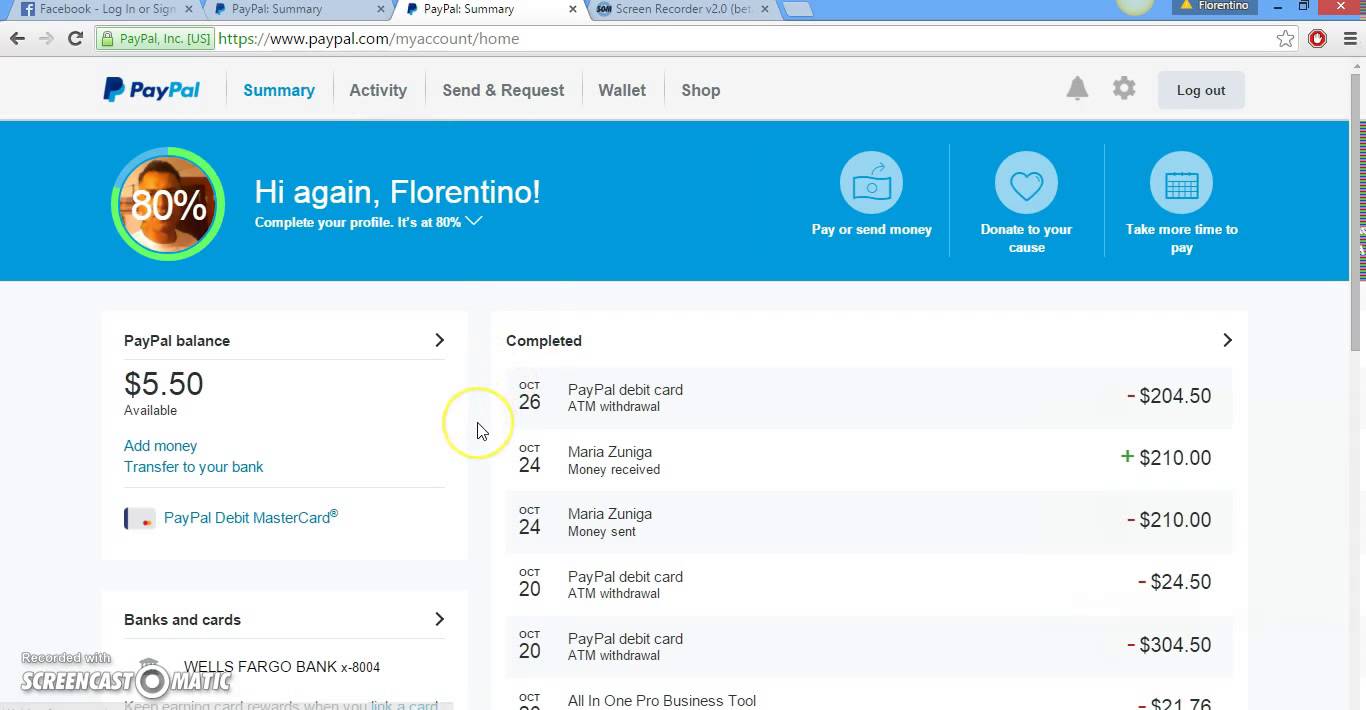The width and height of the screenshot is (1366, 710).
Task: Click the Pay or send money icon
Action: [871, 182]
